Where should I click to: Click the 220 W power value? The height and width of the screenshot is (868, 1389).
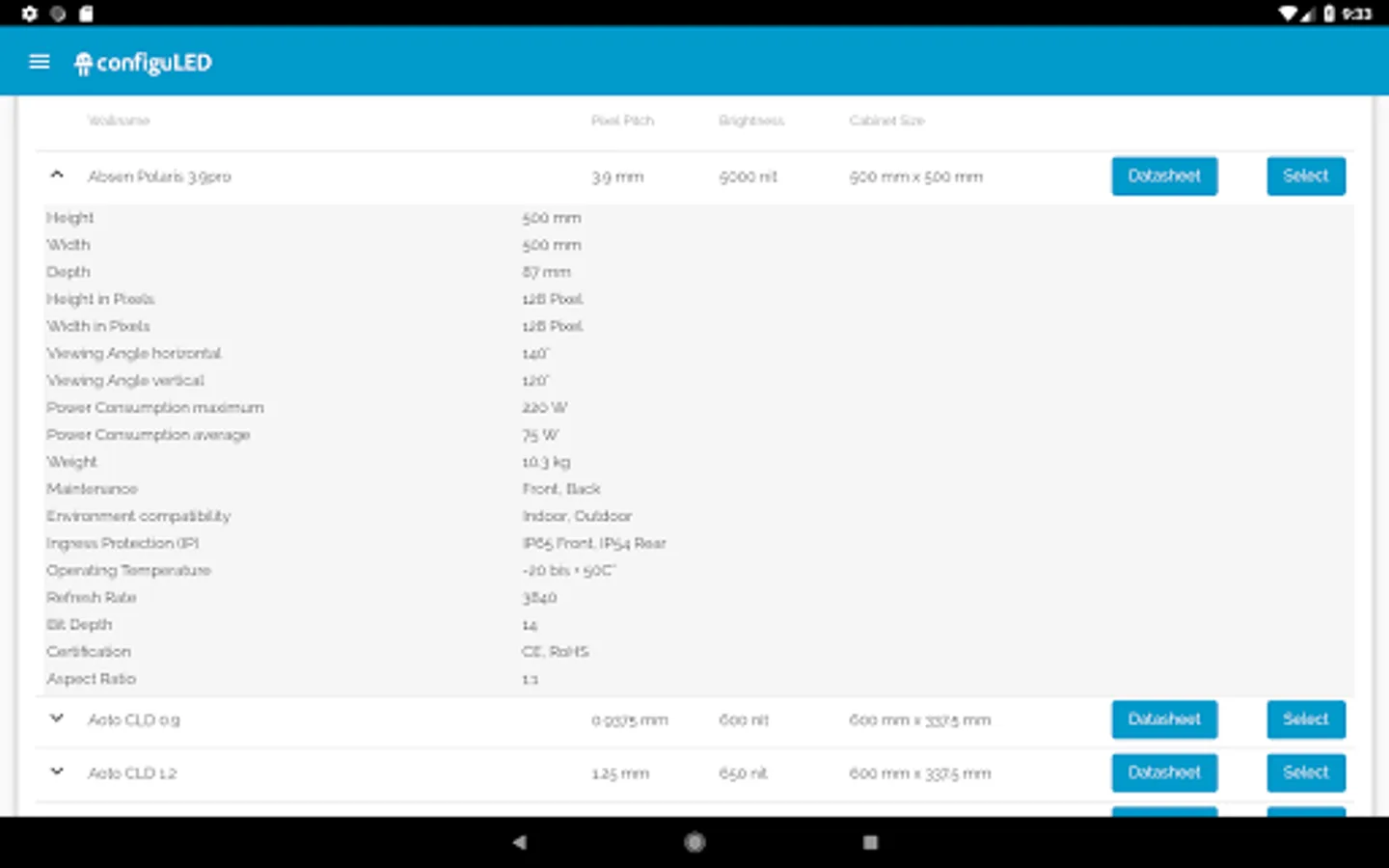pos(545,408)
